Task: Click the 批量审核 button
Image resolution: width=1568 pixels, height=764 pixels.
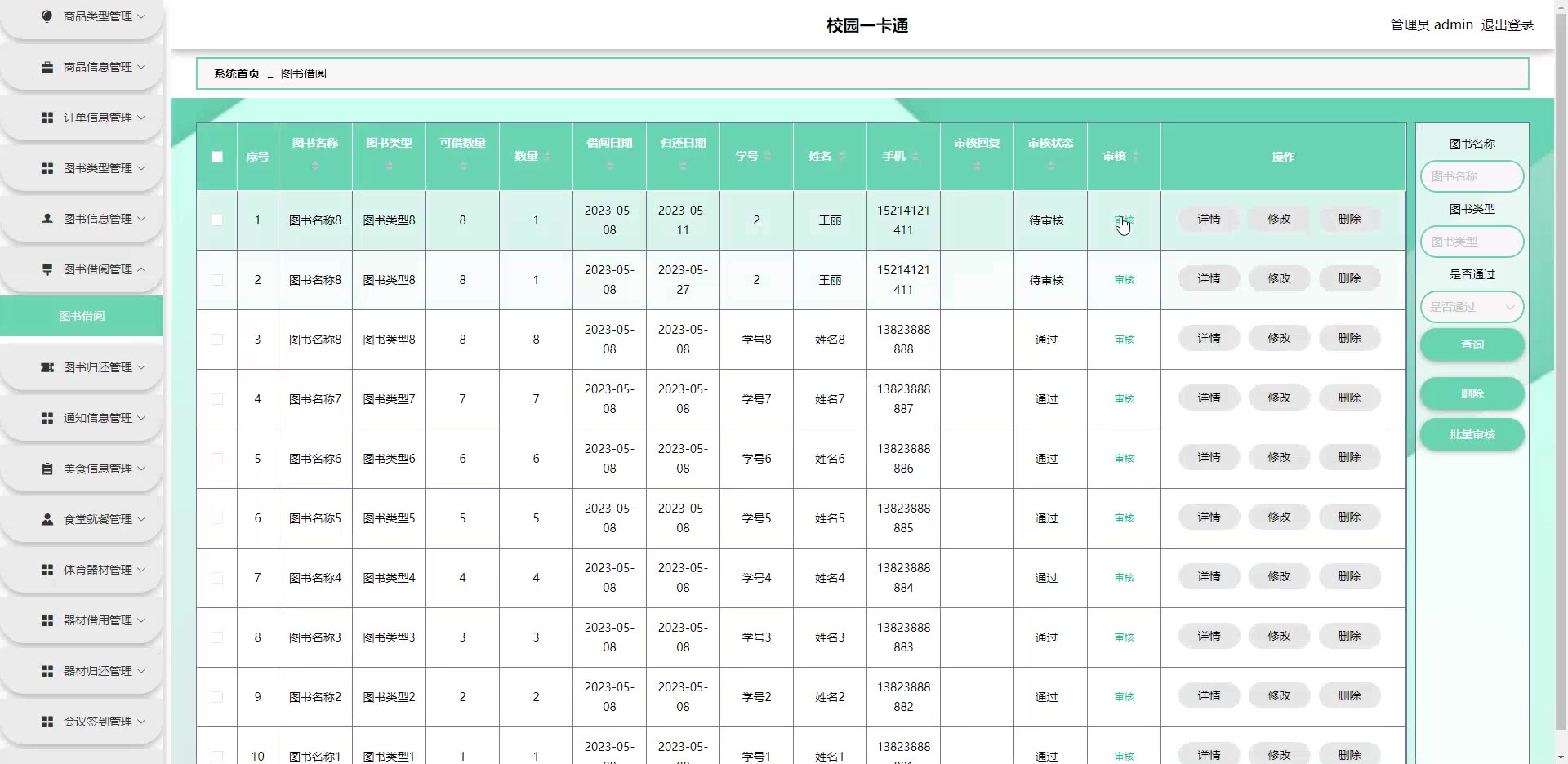Action: coord(1472,434)
